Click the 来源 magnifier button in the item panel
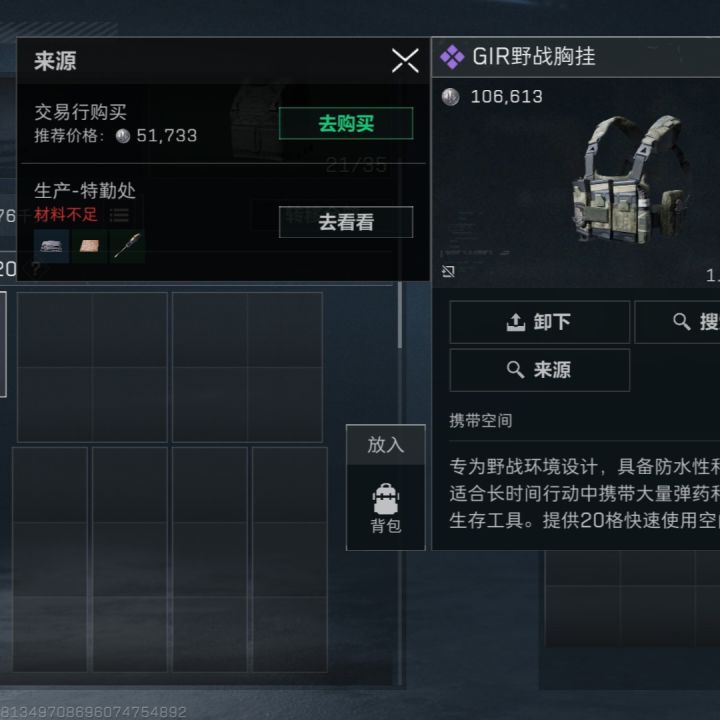Viewport: 720px width, 720px height. click(540, 370)
